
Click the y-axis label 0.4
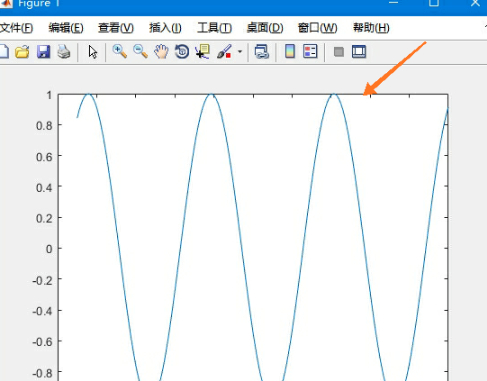coord(44,188)
